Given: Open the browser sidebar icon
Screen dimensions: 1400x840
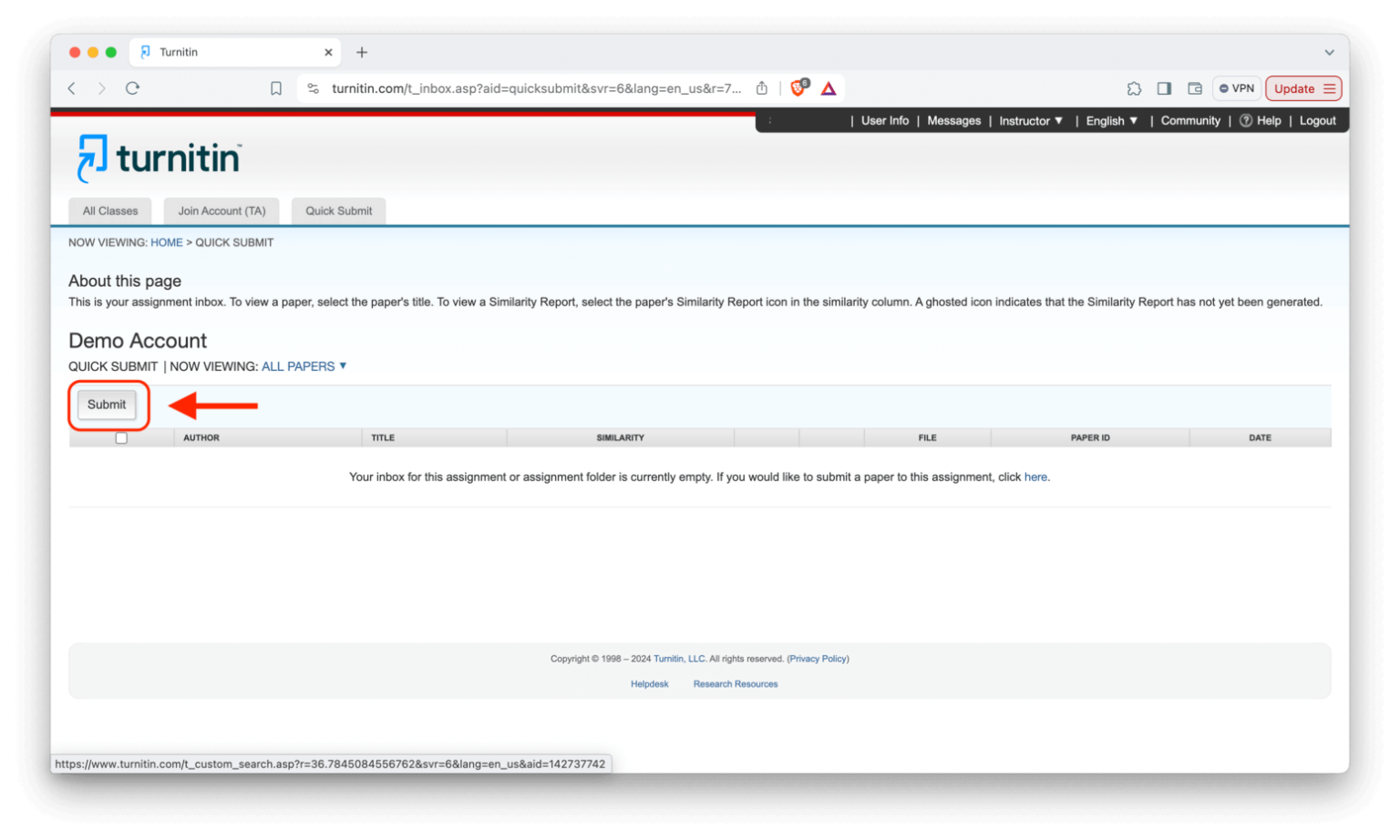Looking at the screenshot, I should (1164, 88).
